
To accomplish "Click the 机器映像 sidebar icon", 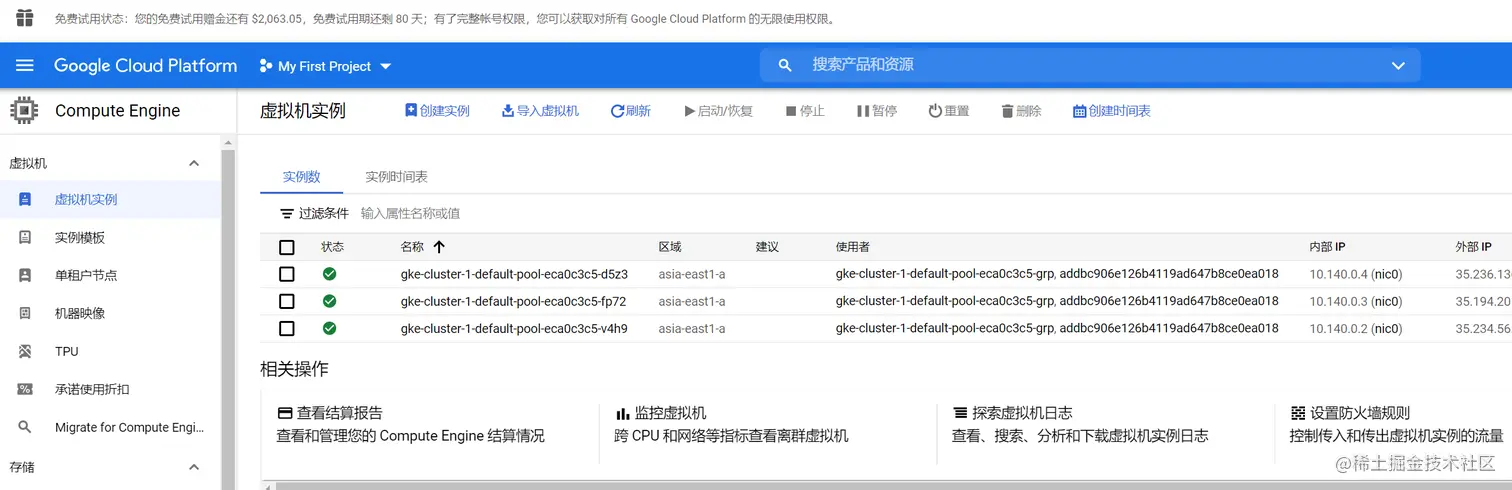I will click(x=25, y=313).
